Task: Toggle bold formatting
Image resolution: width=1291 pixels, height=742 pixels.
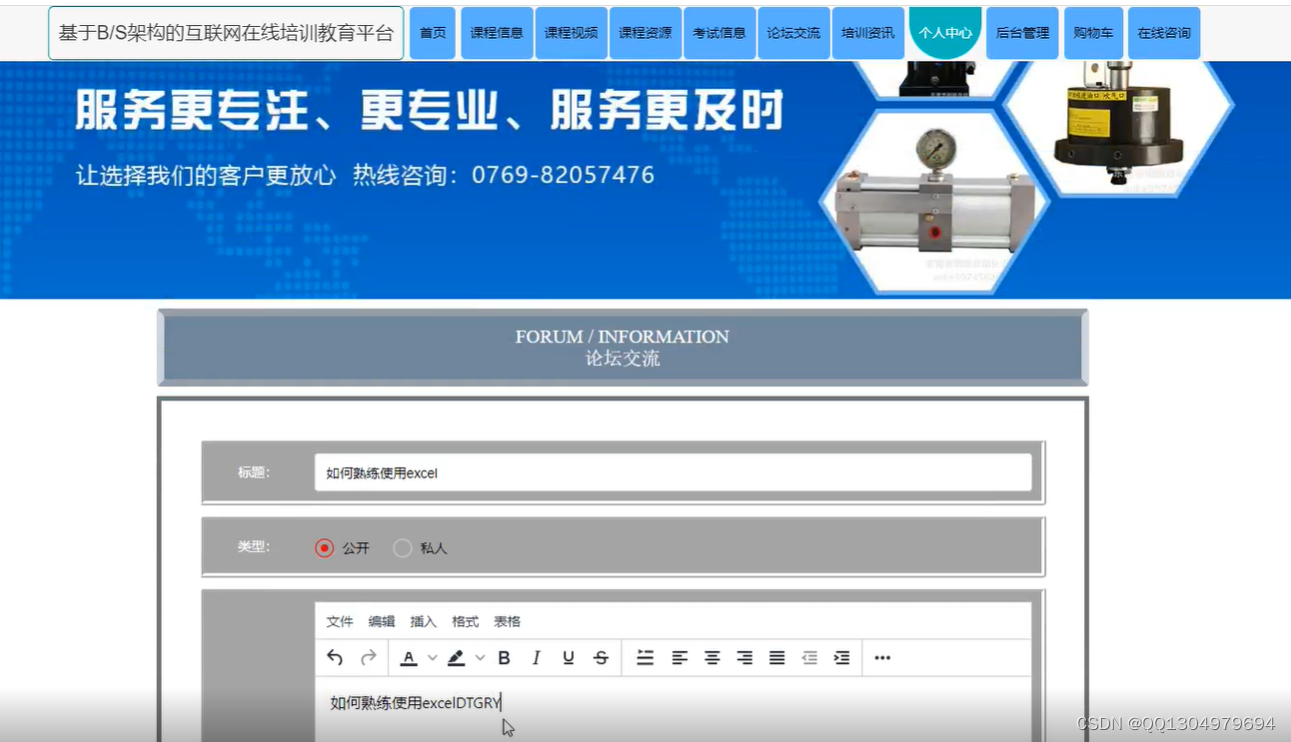Action: point(504,658)
